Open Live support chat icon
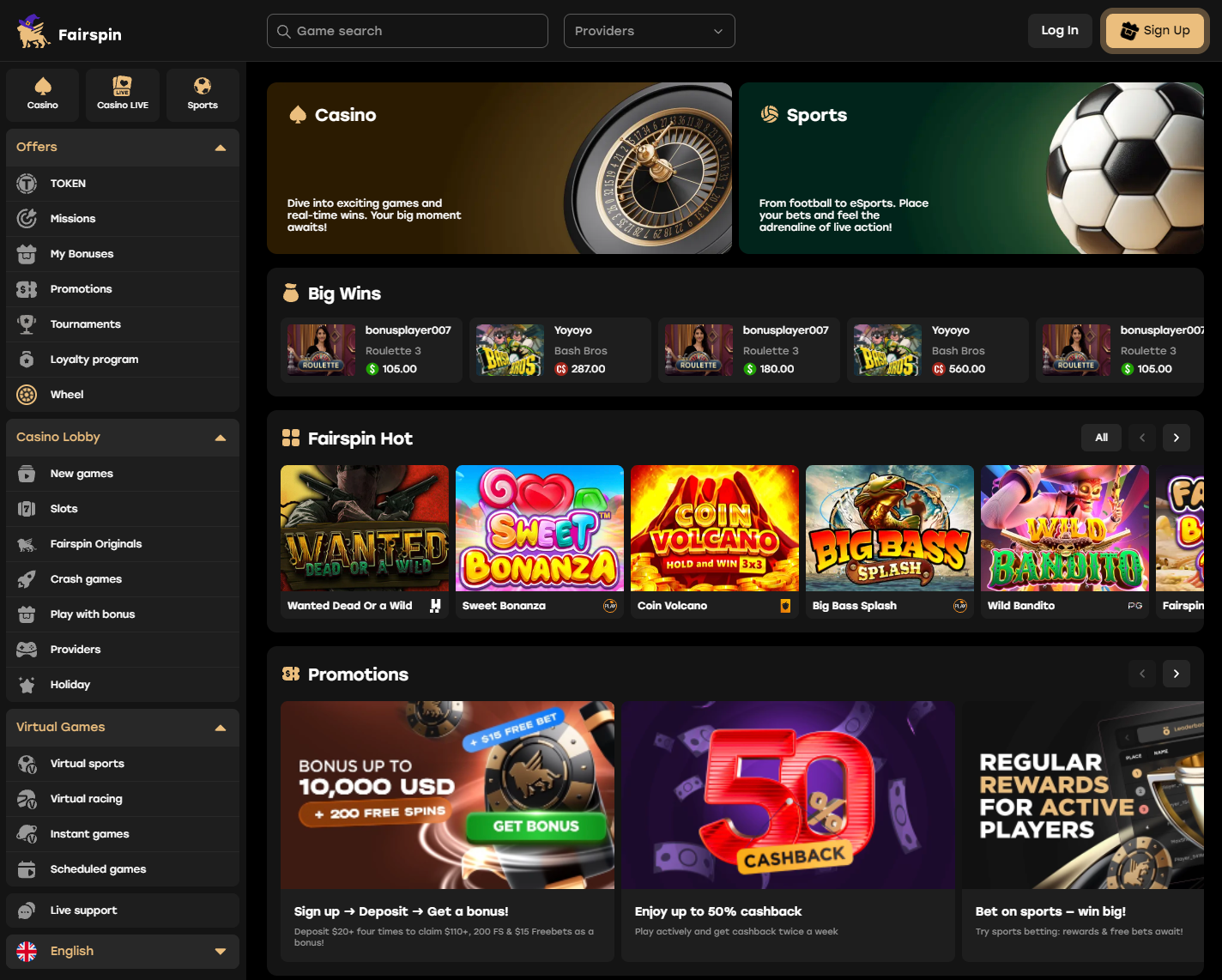The width and height of the screenshot is (1222, 980). tap(27, 910)
